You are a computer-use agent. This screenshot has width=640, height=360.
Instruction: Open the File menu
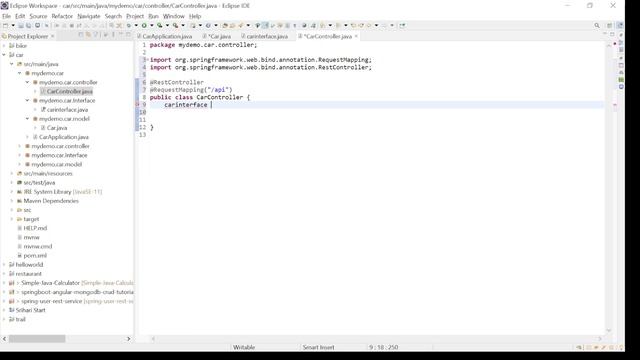[x=7, y=16]
